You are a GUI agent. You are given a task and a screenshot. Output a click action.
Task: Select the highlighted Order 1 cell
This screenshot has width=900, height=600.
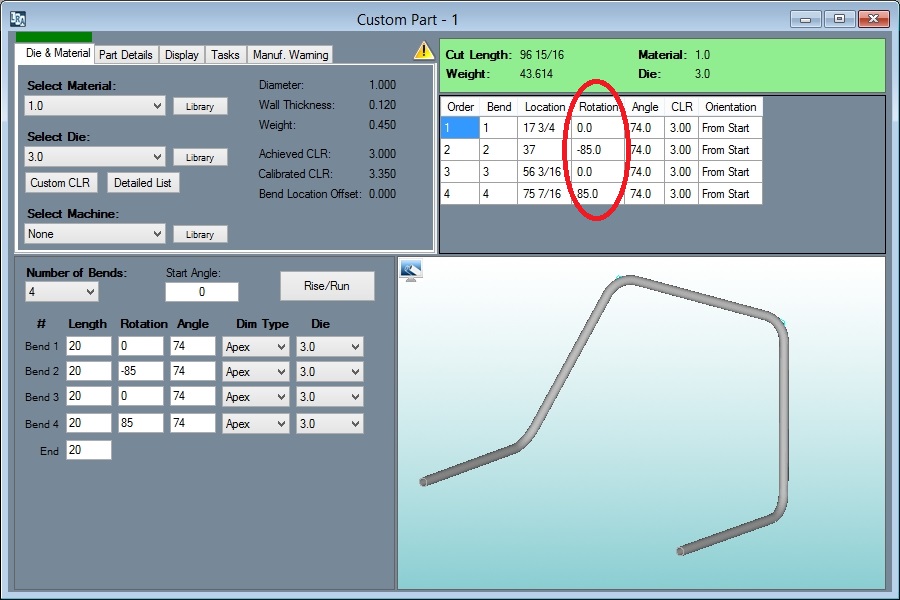pos(460,128)
